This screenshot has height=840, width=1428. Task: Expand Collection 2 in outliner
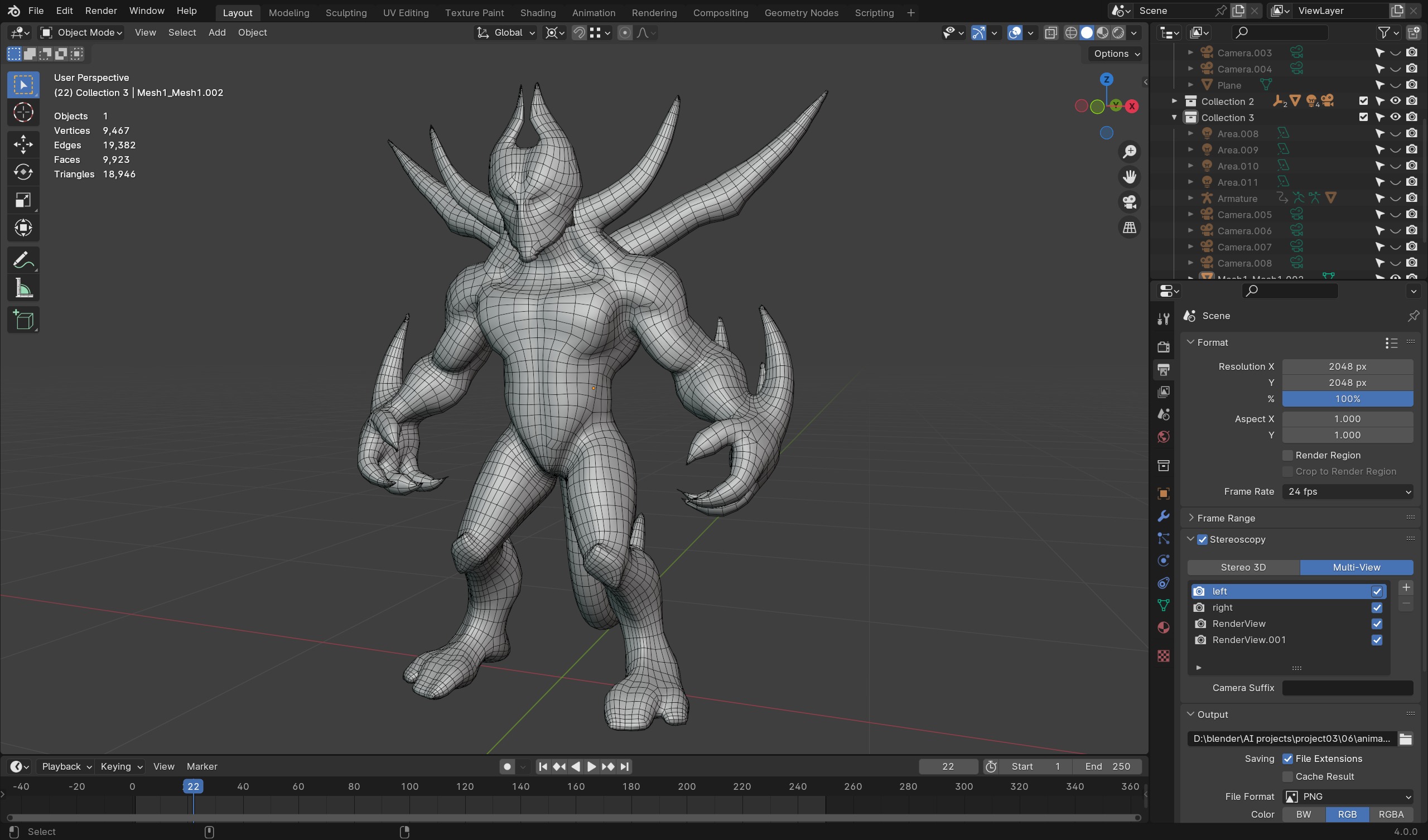tap(1174, 102)
